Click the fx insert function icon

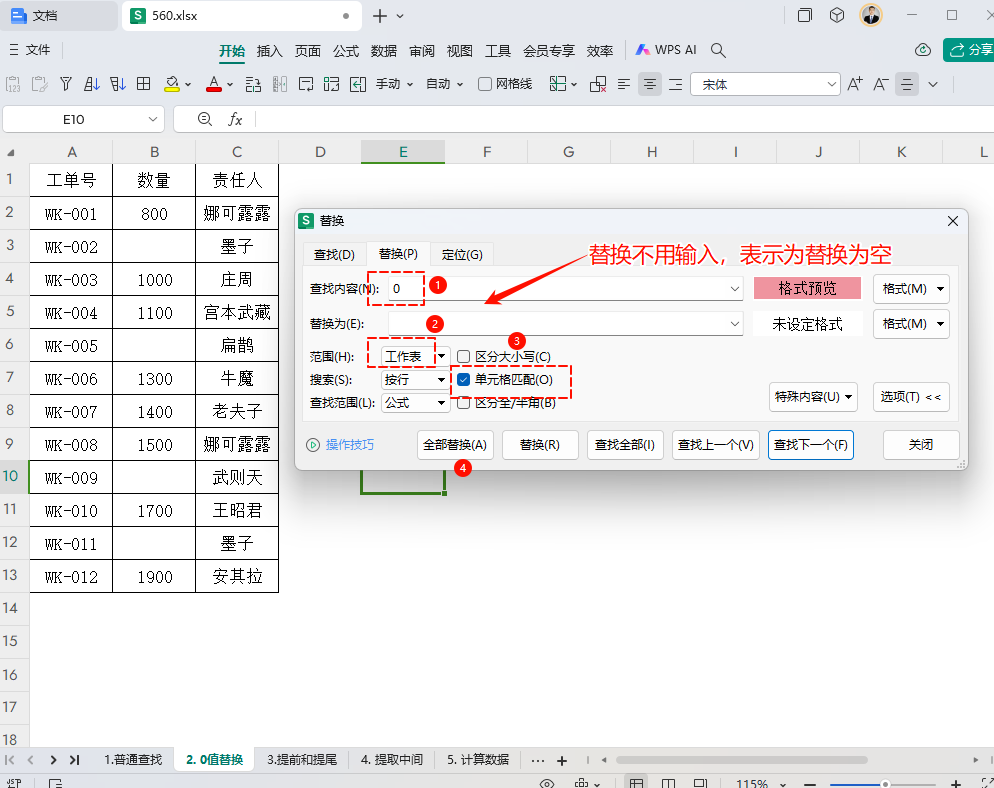point(235,119)
